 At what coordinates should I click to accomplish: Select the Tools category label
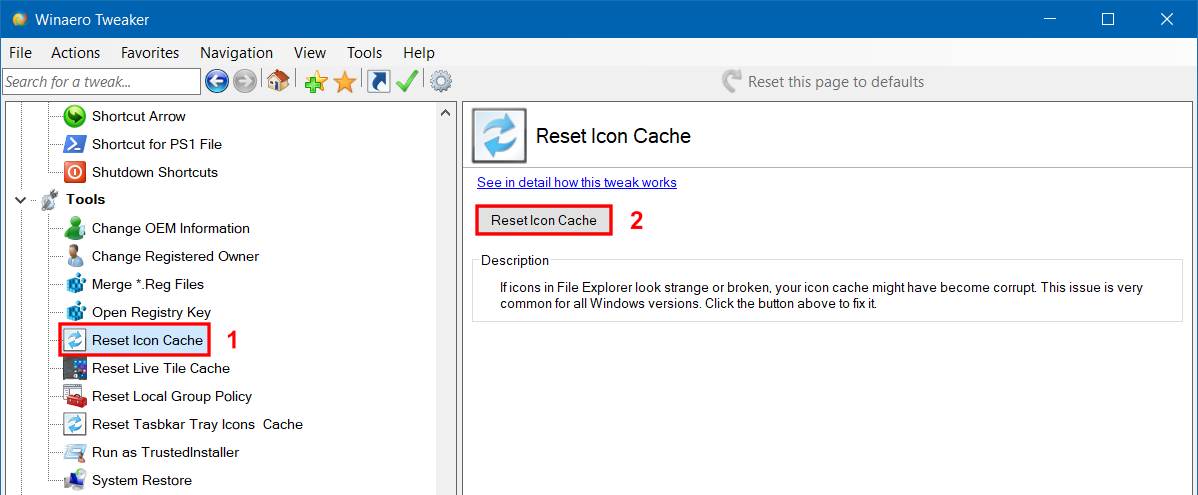(86, 199)
